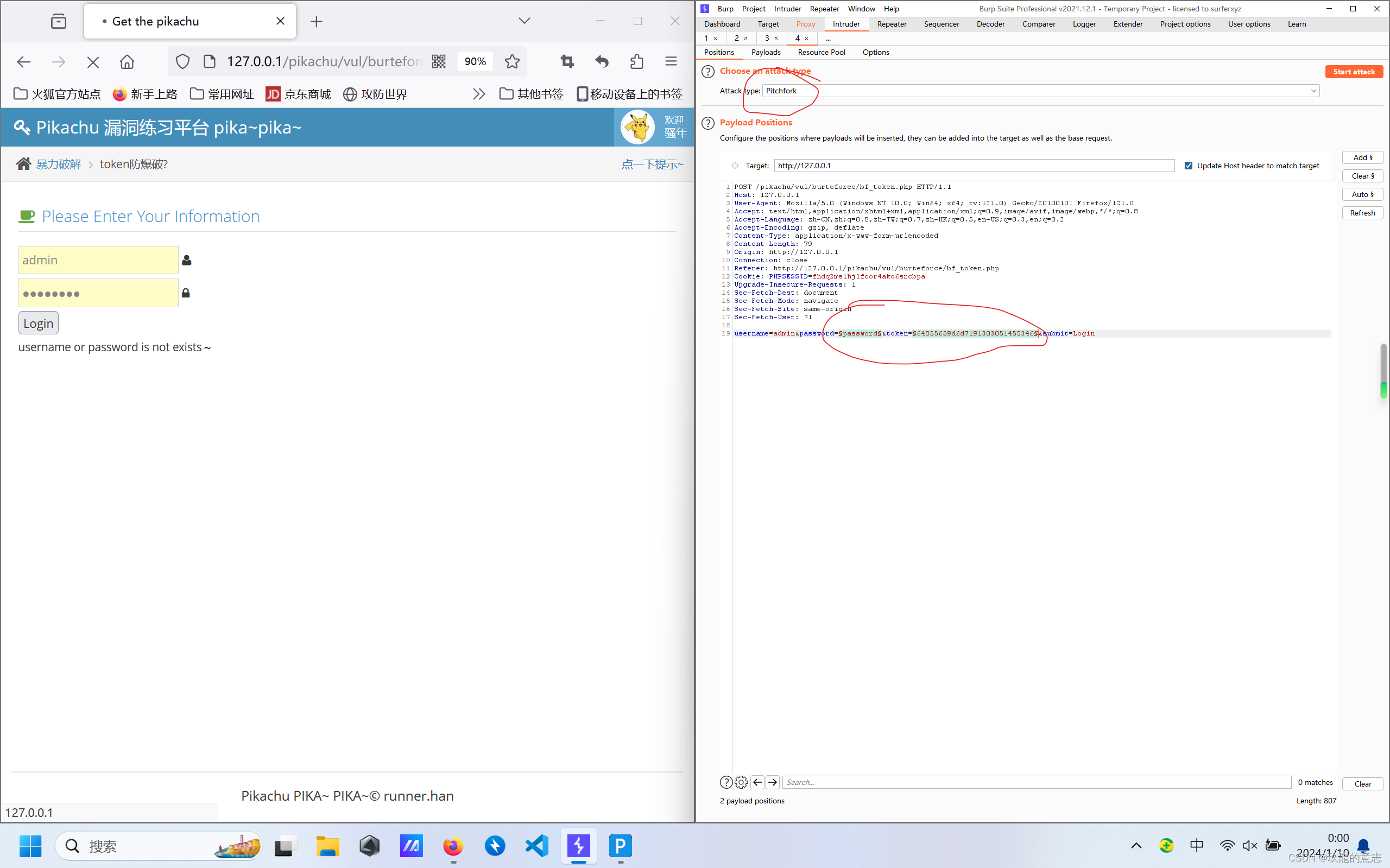Open Windows Start menu
This screenshot has height=868, width=1390.
coord(30,846)
